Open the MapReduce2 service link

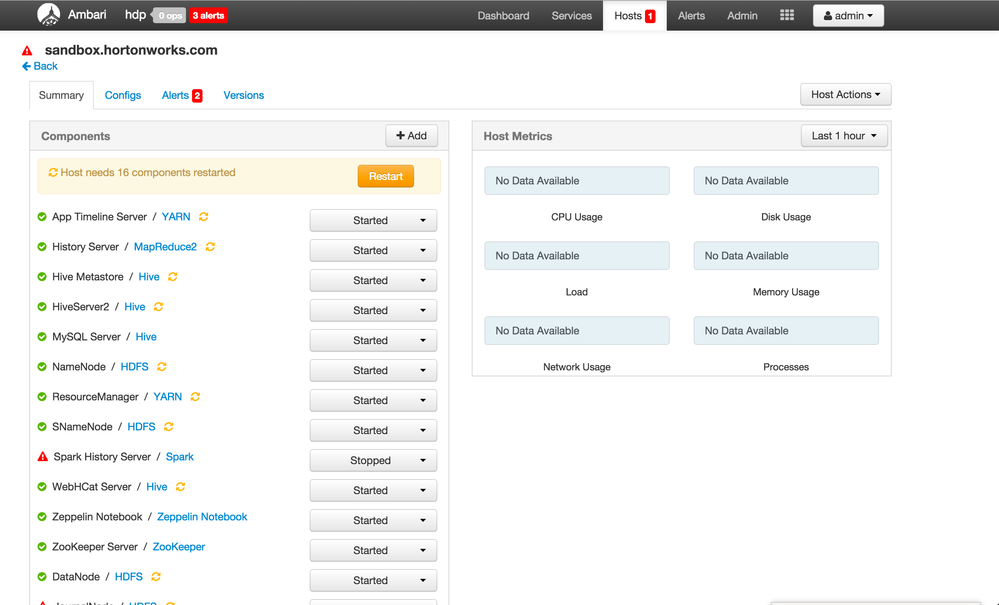pos(165,246)
